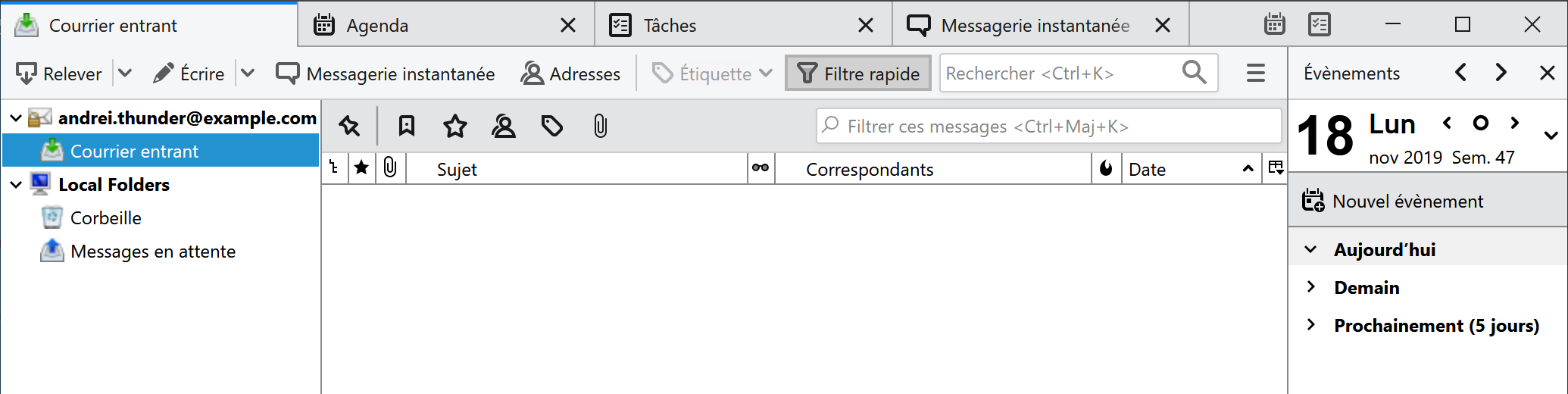Open the hamburger application menu
1568x394 pixels.
[x=1255, y=73]
